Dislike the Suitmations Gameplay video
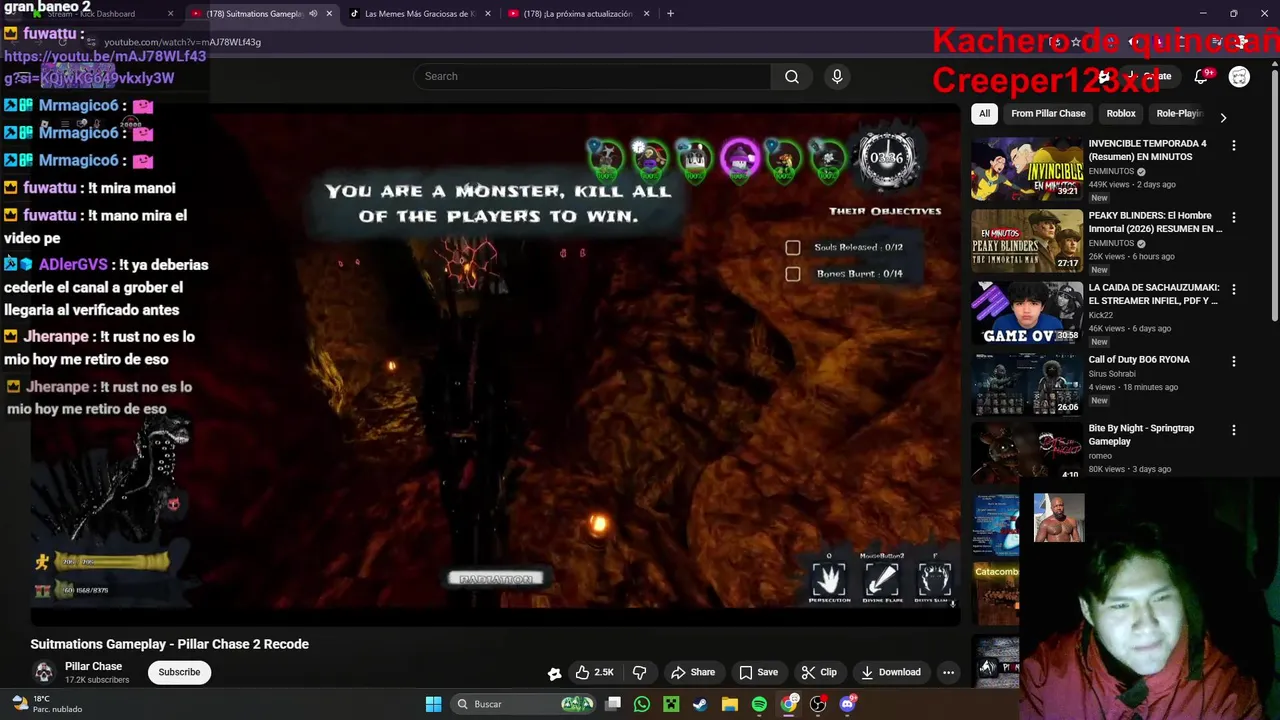The width and height of the screenshot is (1280, 720). 640,672
